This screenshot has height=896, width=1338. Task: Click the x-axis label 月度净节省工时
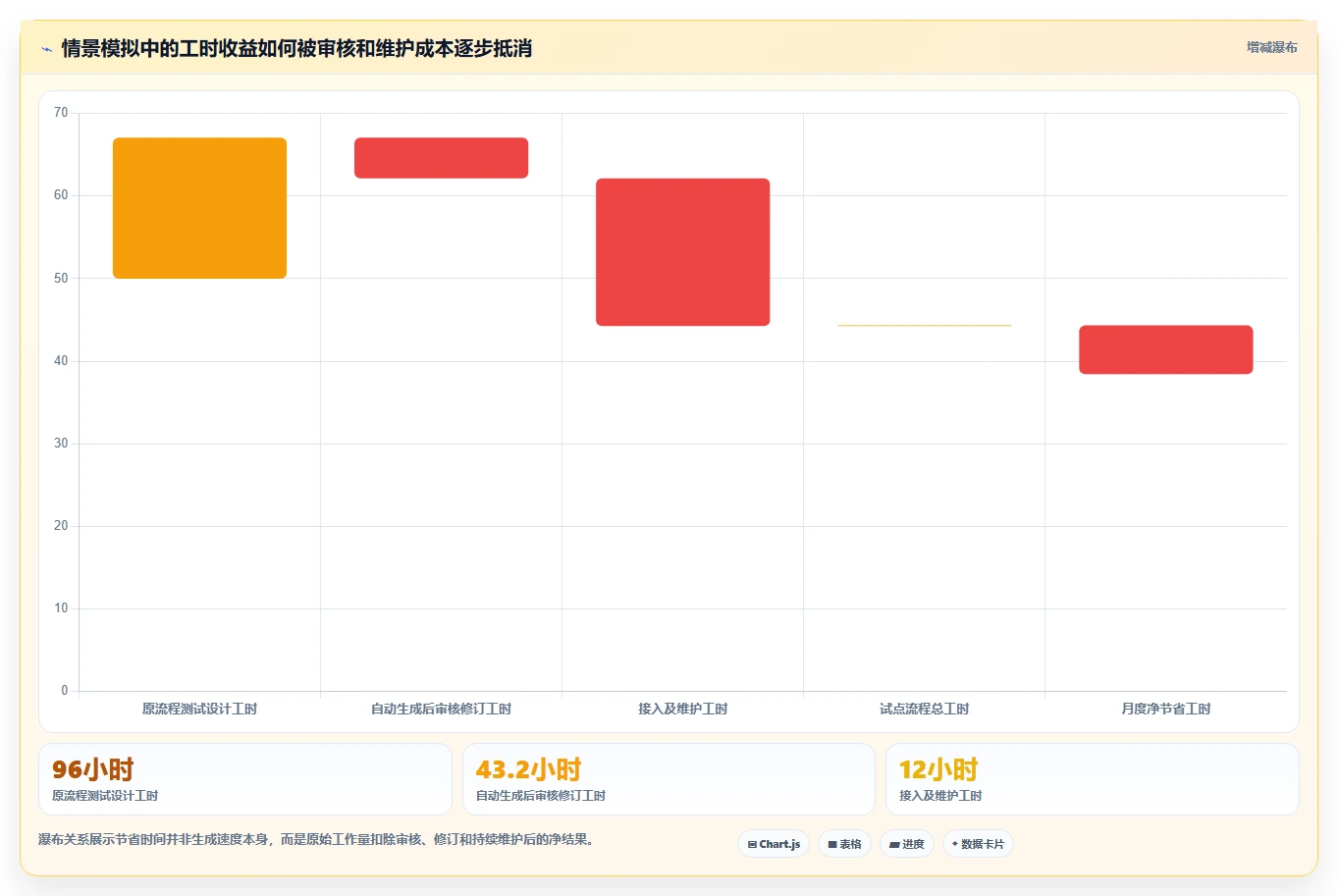pos(1165,709)
